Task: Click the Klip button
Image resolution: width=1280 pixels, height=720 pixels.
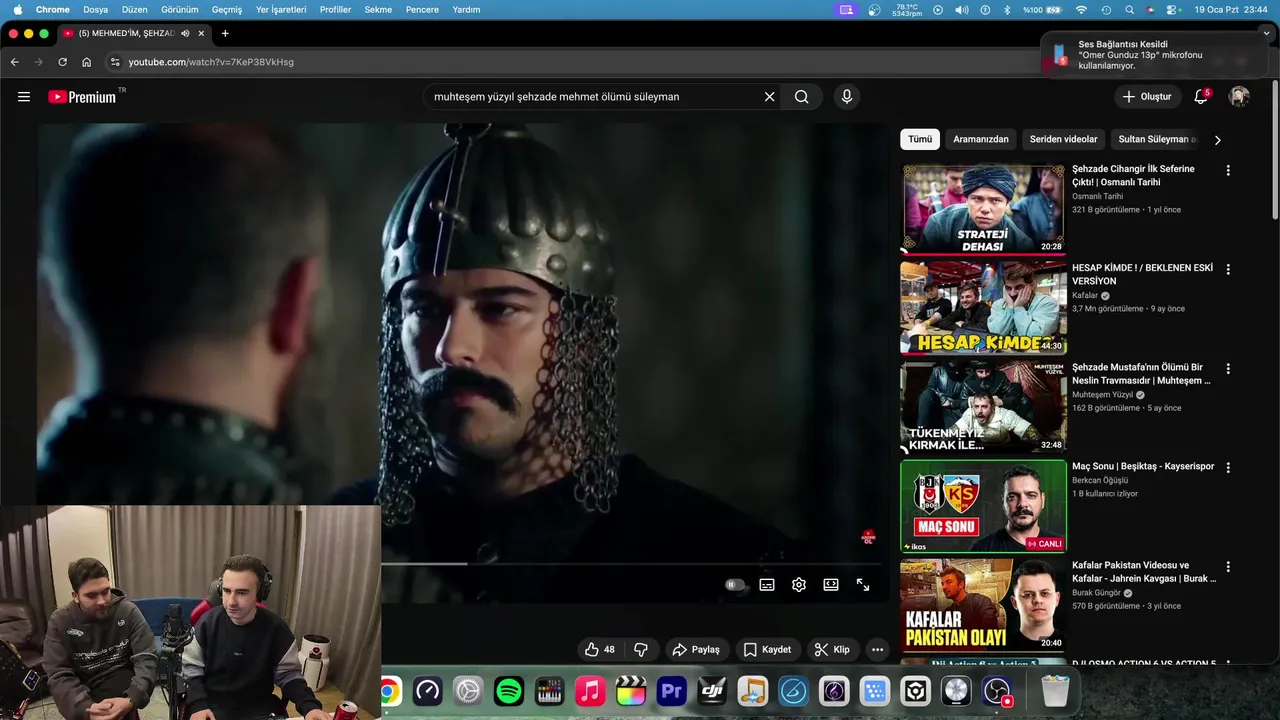Action: pos(832,650)
